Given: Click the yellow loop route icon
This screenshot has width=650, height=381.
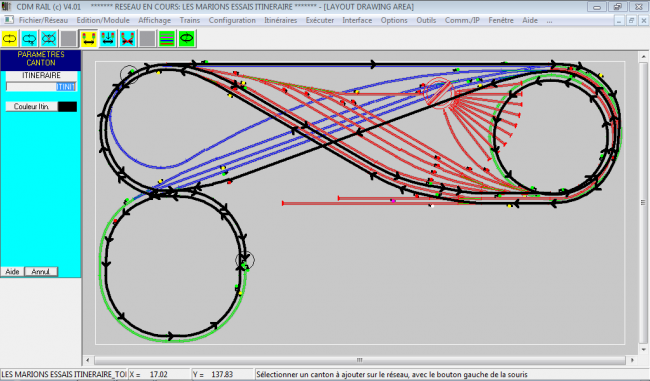Looking at the screenshot, I should point(10,39).
